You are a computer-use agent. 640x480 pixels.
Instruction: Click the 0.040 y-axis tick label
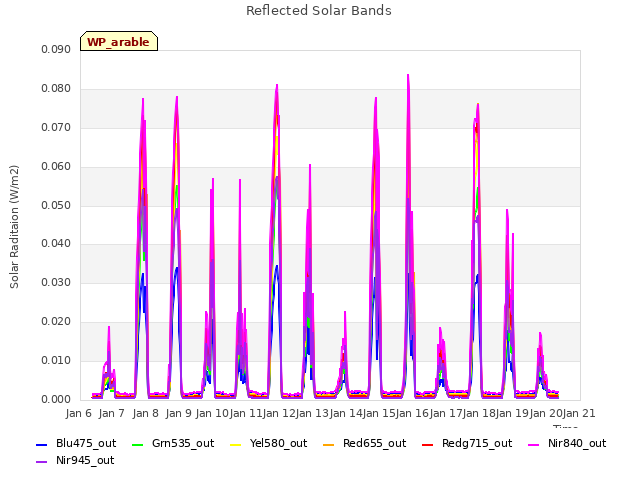point(56,244)
